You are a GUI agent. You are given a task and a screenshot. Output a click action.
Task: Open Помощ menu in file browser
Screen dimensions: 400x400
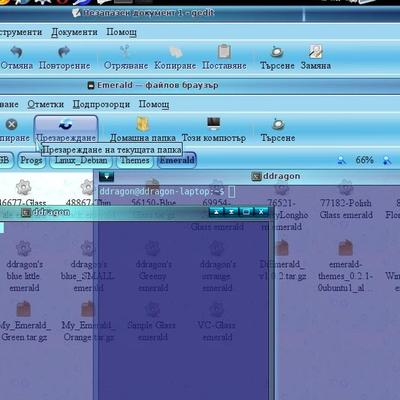click(x=154, y=105)
